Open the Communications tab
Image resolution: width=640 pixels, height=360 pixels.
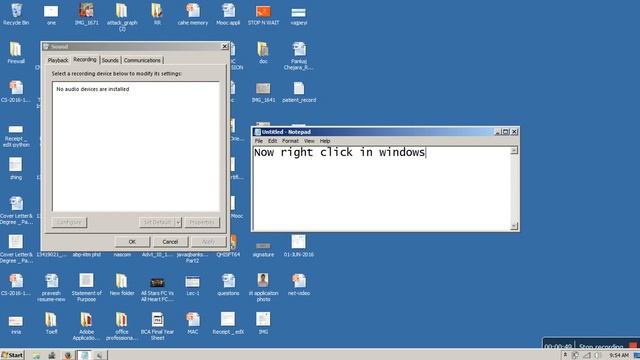(142, 60)
